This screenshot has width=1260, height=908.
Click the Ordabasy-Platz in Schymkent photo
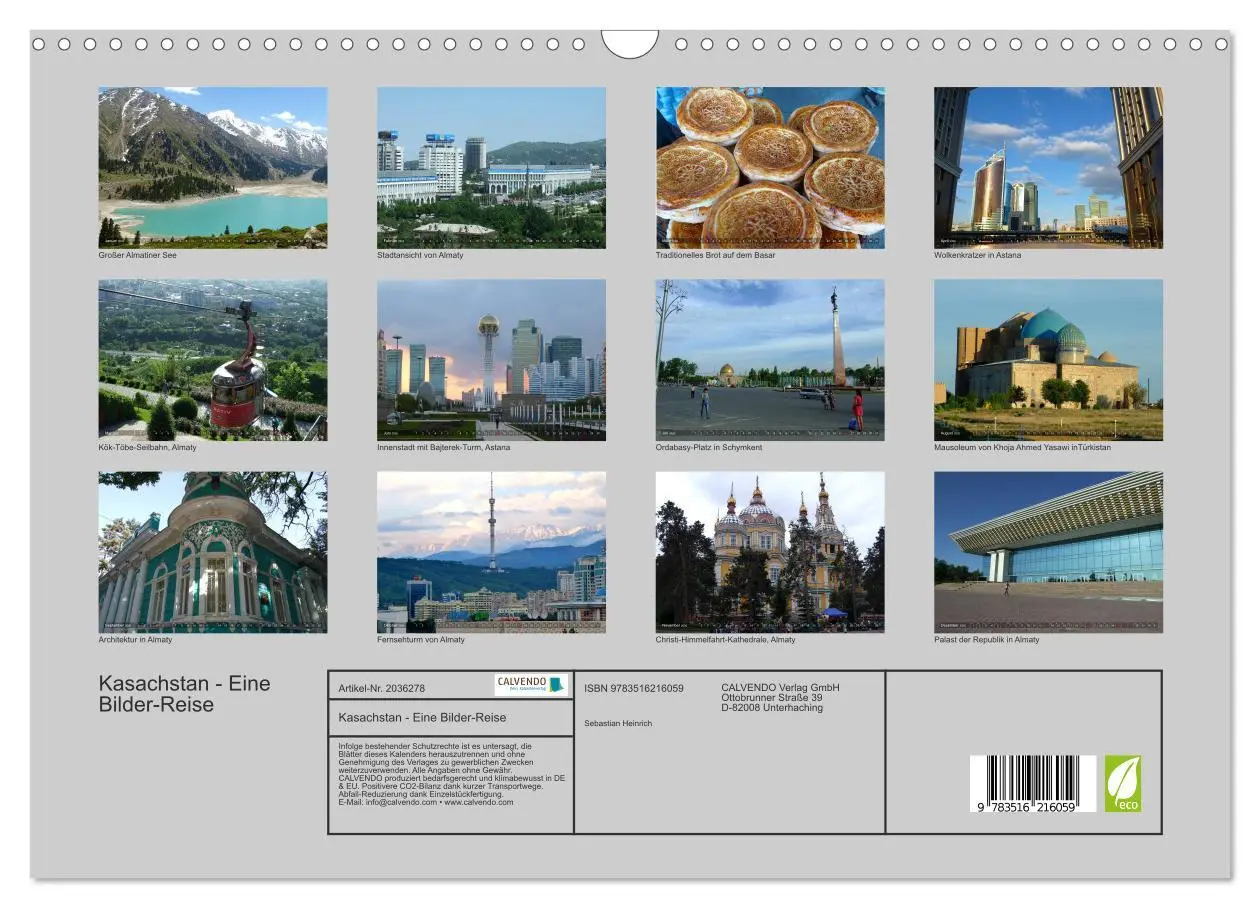770,360
